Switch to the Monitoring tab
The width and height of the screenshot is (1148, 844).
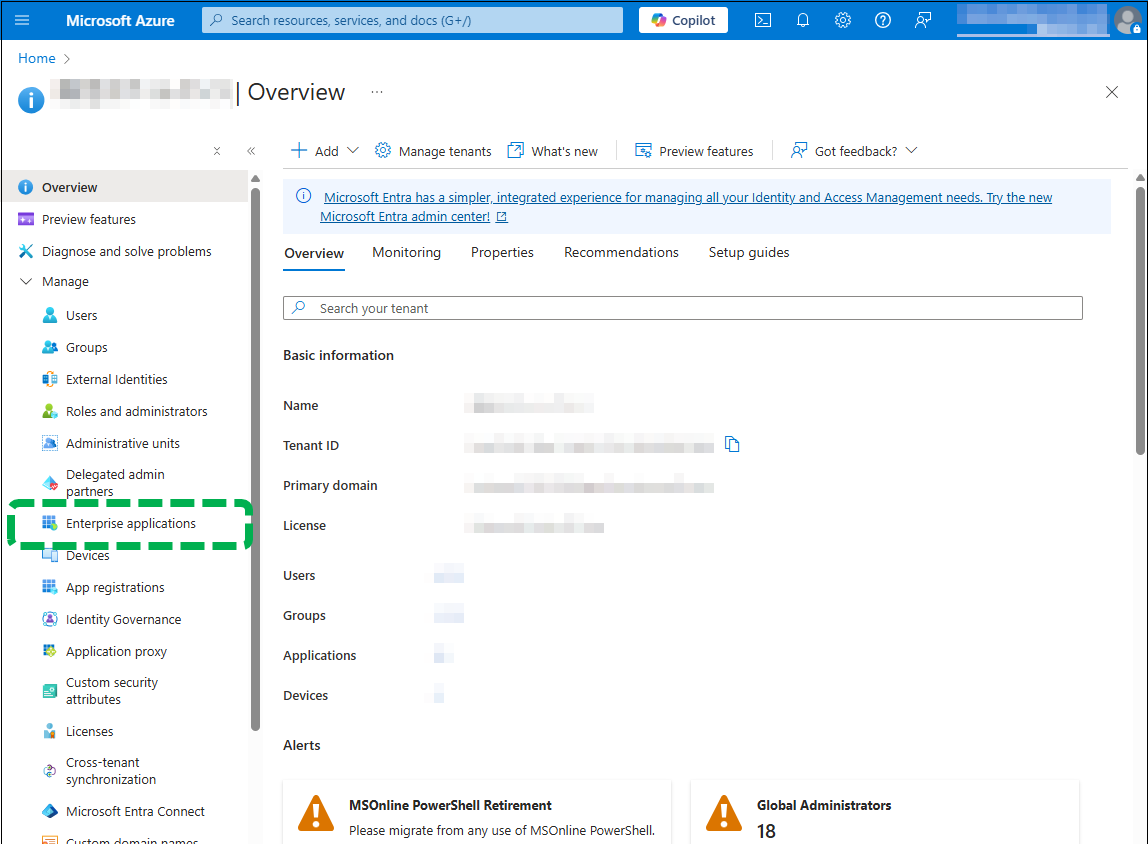click(406, 252)
